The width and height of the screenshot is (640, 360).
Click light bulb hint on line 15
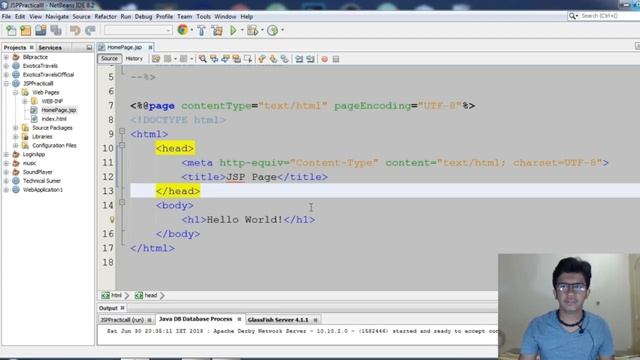click(x=112, y=220)
